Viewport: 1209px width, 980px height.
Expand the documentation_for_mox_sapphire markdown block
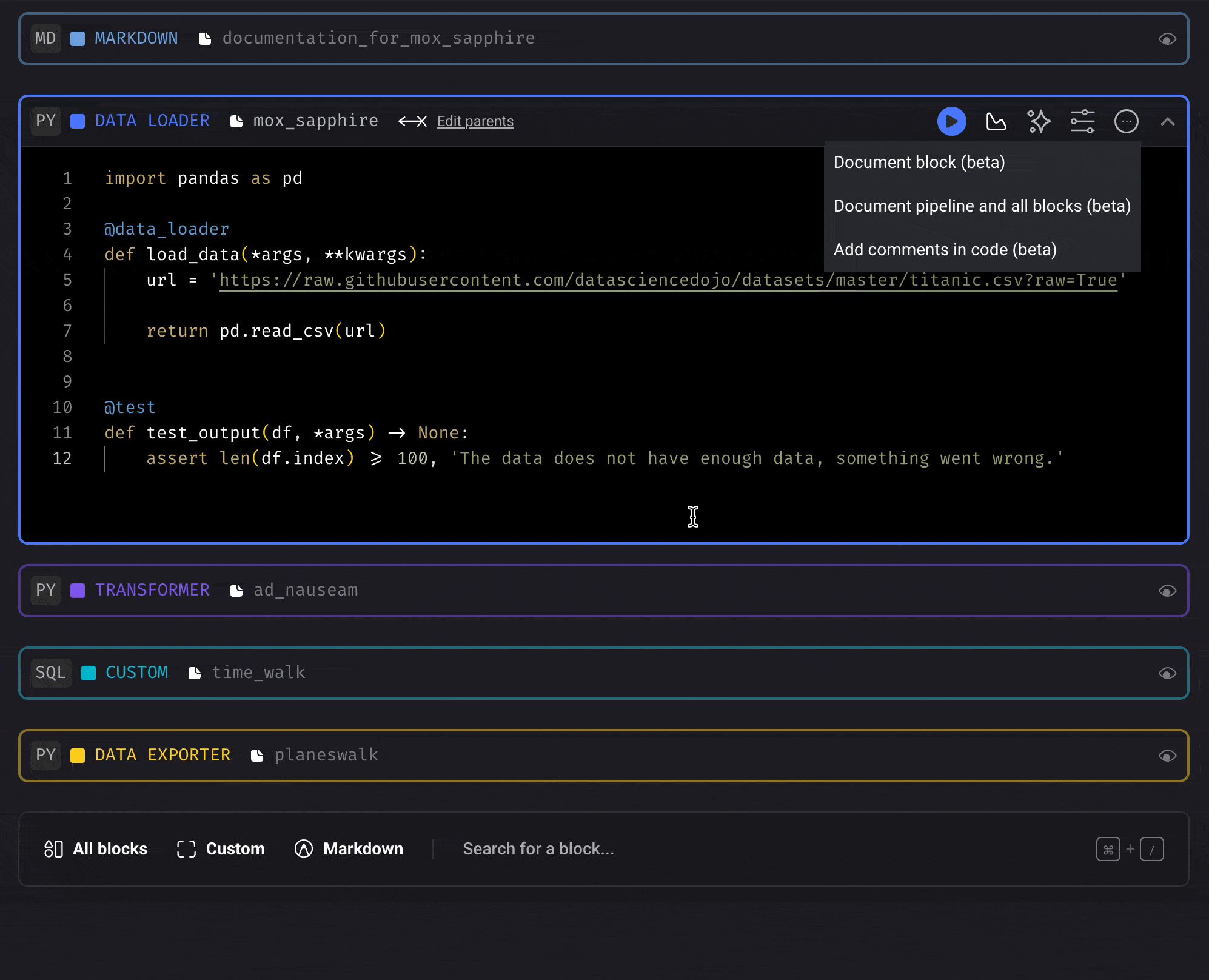pyautogui.click(x=1168, y=38)
